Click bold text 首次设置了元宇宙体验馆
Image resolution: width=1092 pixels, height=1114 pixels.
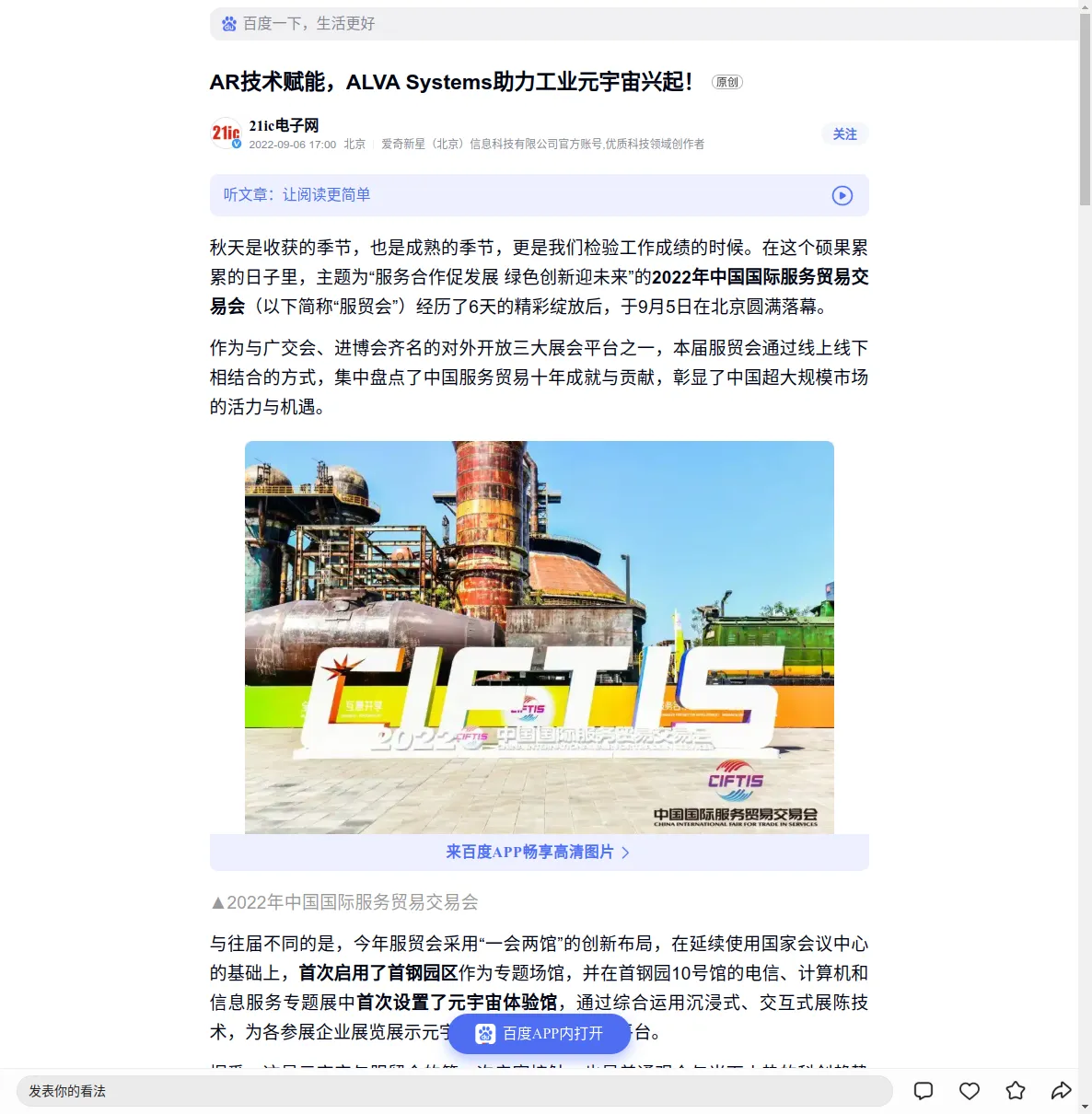tap(457, 1003)
